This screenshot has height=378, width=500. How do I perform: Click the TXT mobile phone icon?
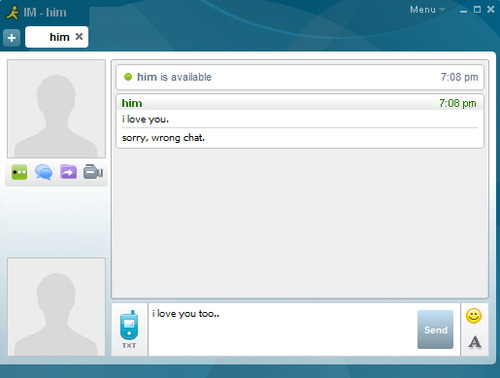point(129,329)
